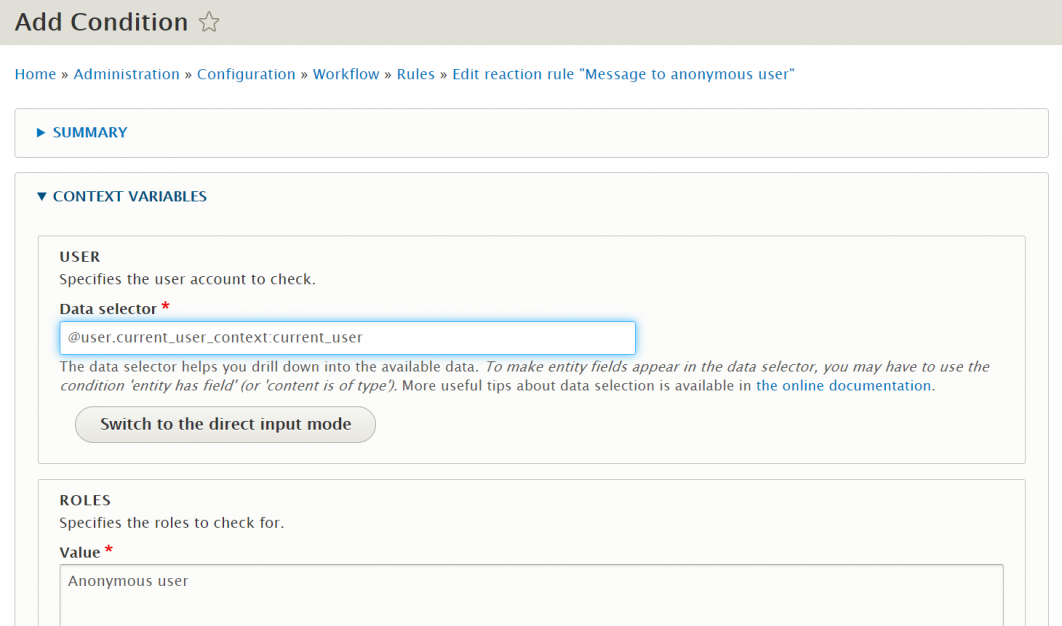Go to Configuration from the breadcrumb
Viewport: 1062px width, 626px height.
tap(246, 74)
